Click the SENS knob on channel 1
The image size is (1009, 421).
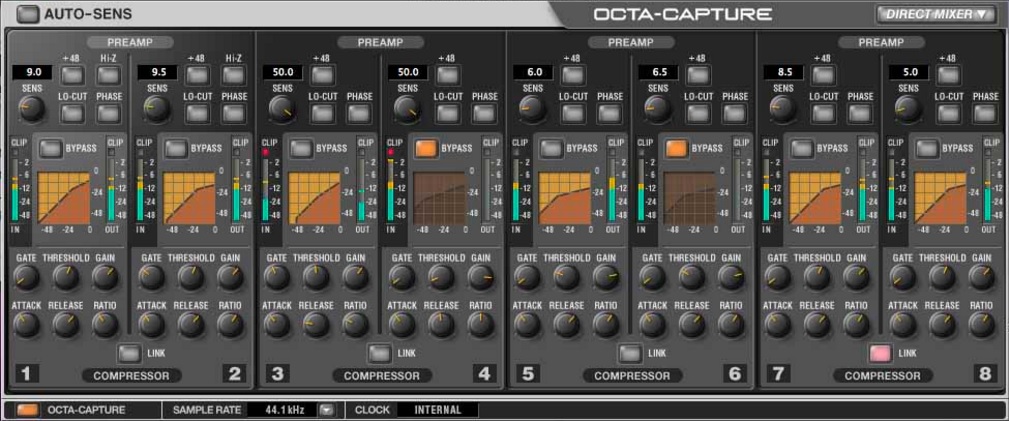point(32,109)
